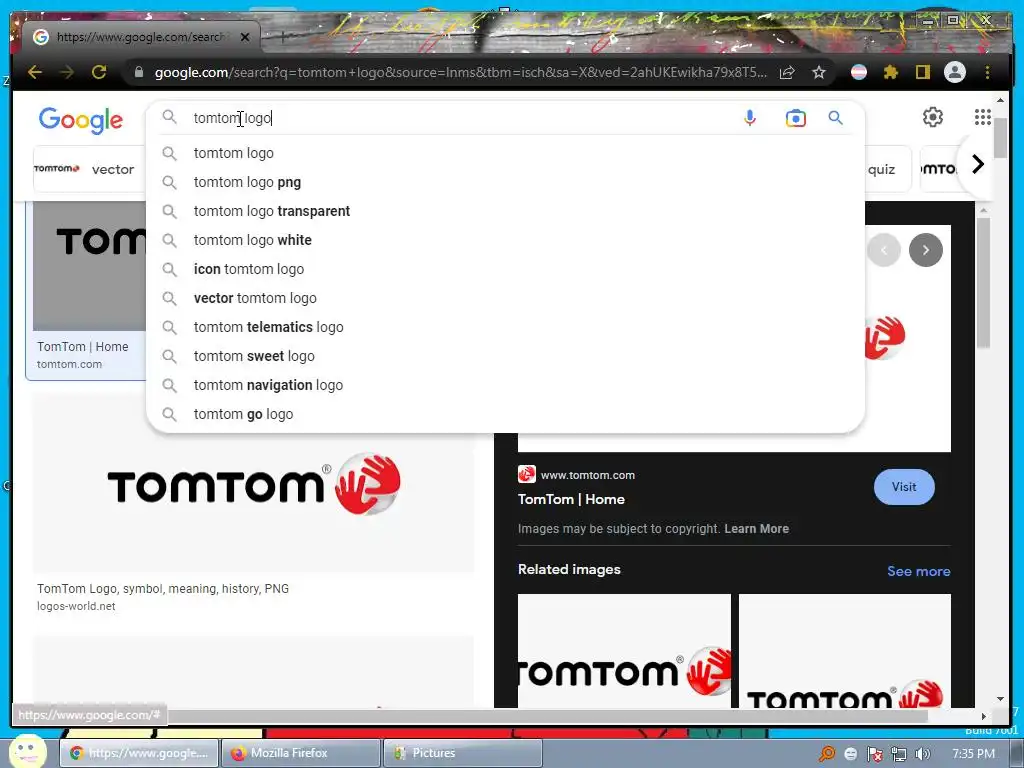1024x768 pixels.
Task: Submit search using the blue magnifier icon
Action: click(835, 118)
